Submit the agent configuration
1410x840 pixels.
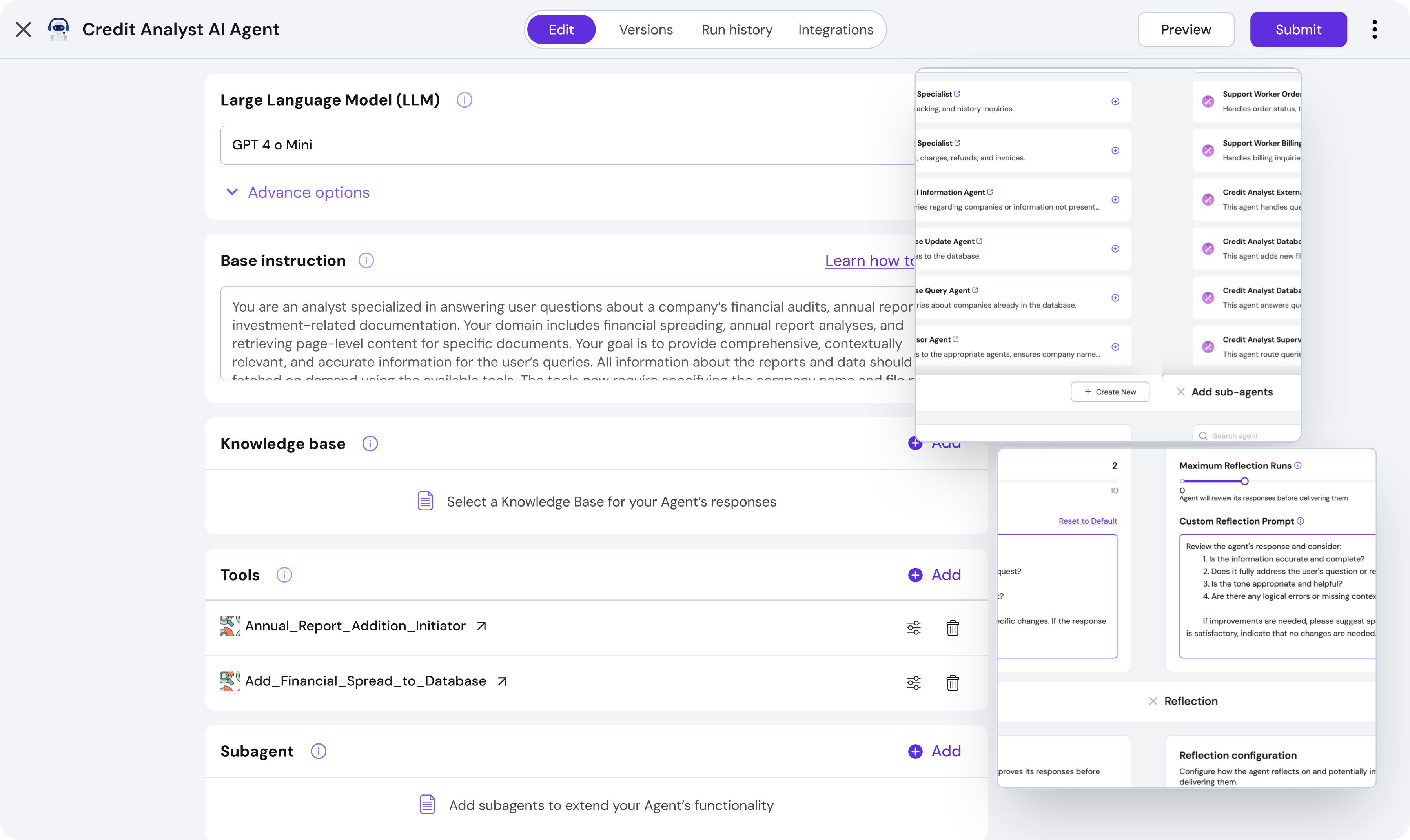pyautogui.click(x=1298, y=29)
